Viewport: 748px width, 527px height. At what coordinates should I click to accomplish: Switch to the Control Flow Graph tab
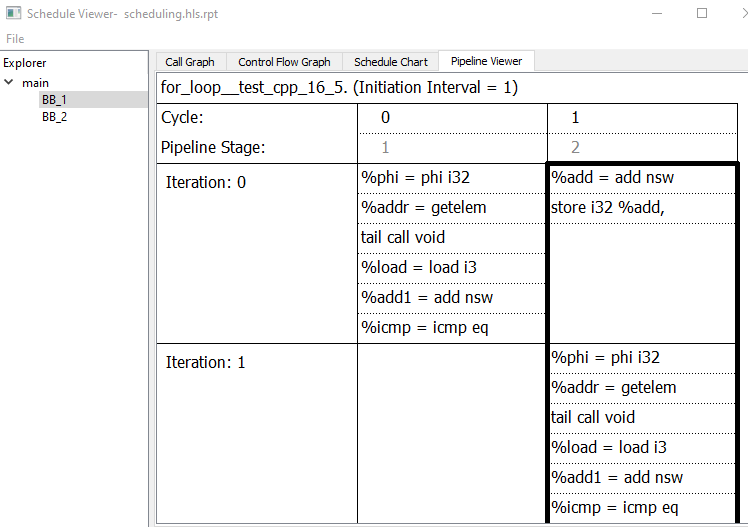(284, 62)
